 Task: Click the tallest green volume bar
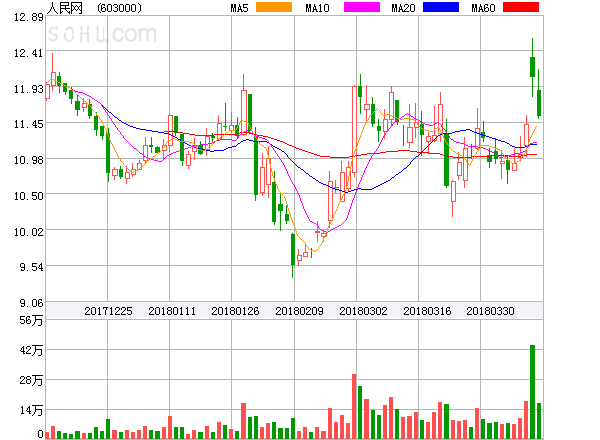tap(532, 392)
